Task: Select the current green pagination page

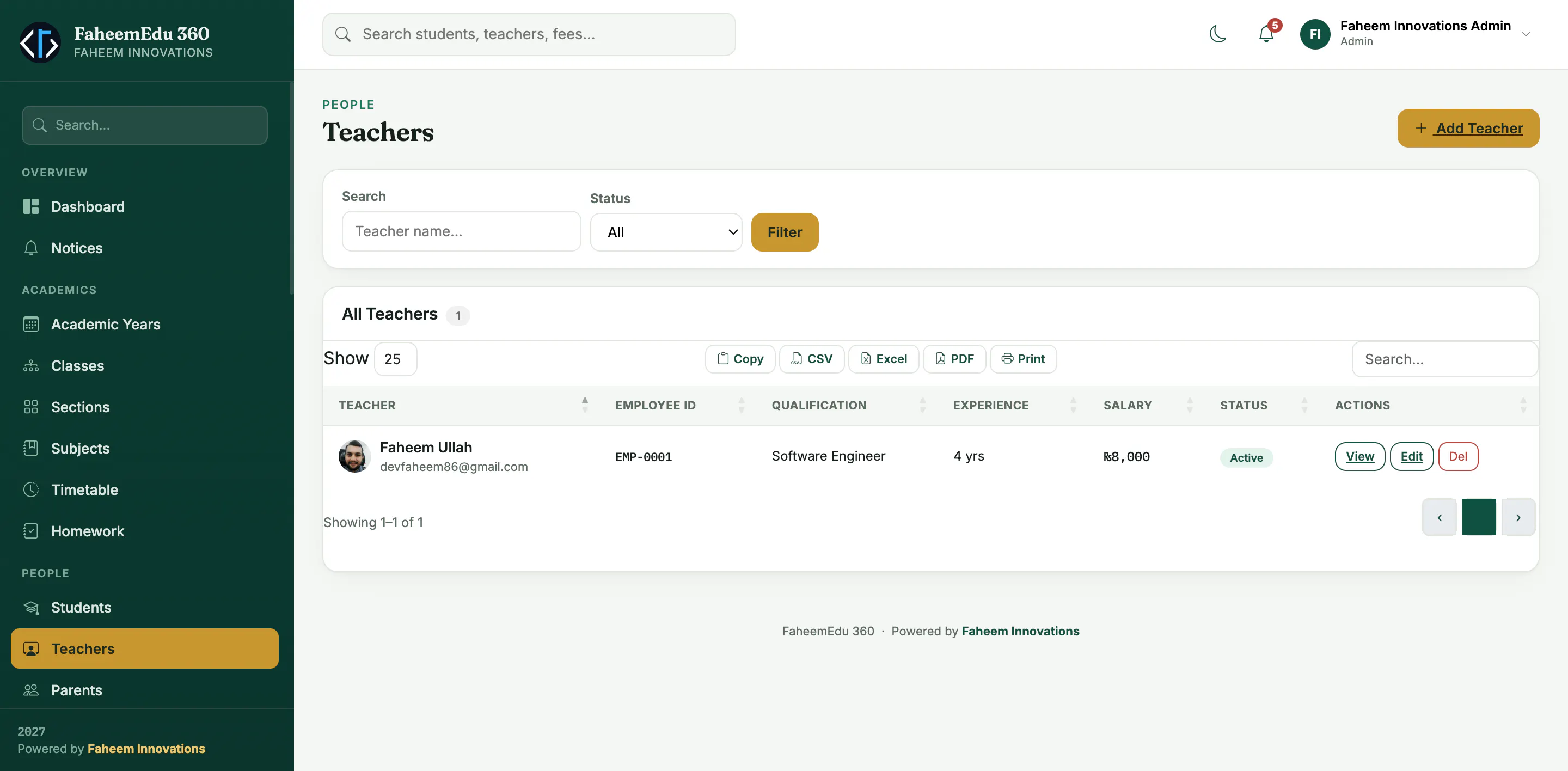Action: [x=1478, y=517]
